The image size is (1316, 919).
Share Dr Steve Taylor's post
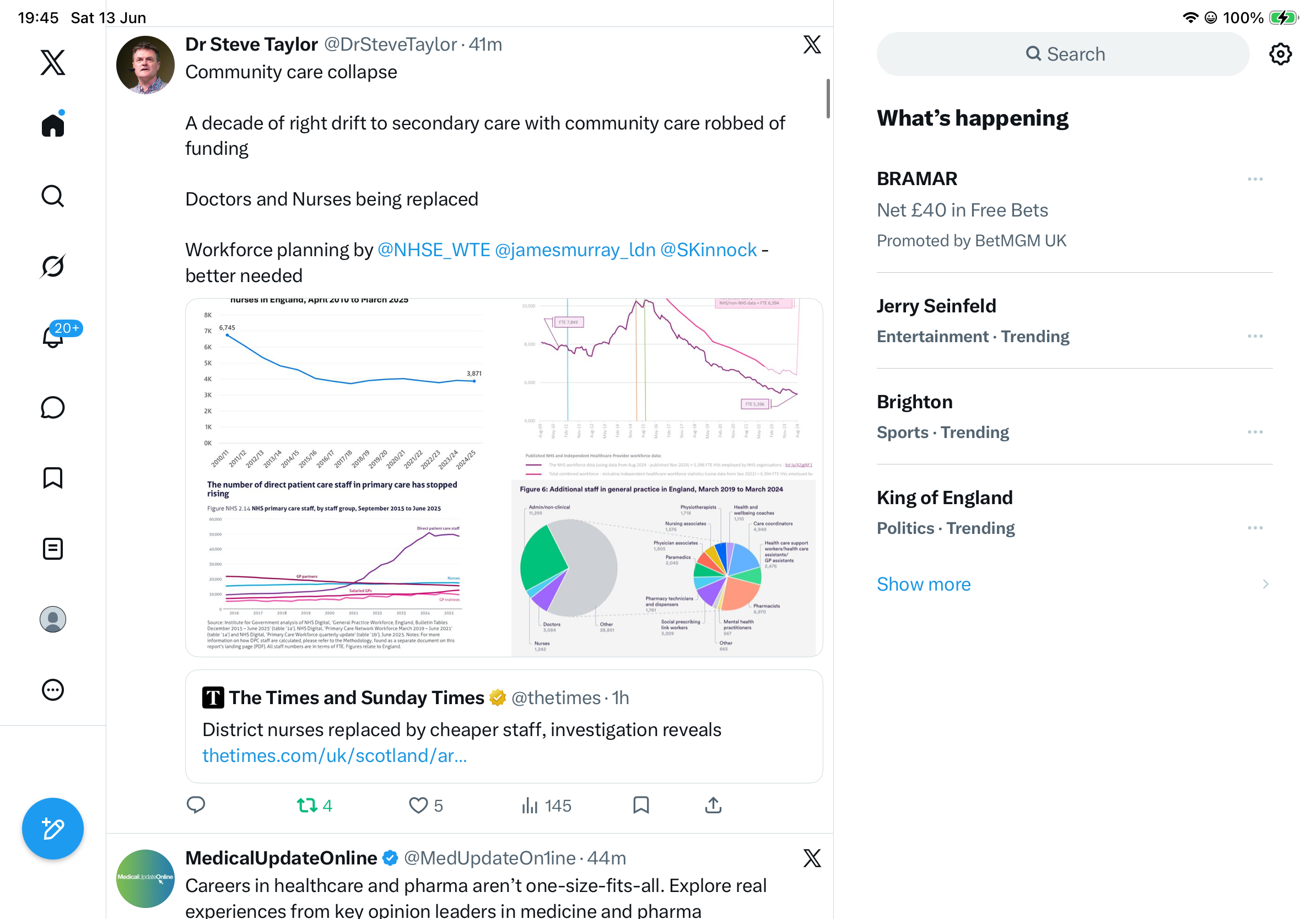[713, 805]
